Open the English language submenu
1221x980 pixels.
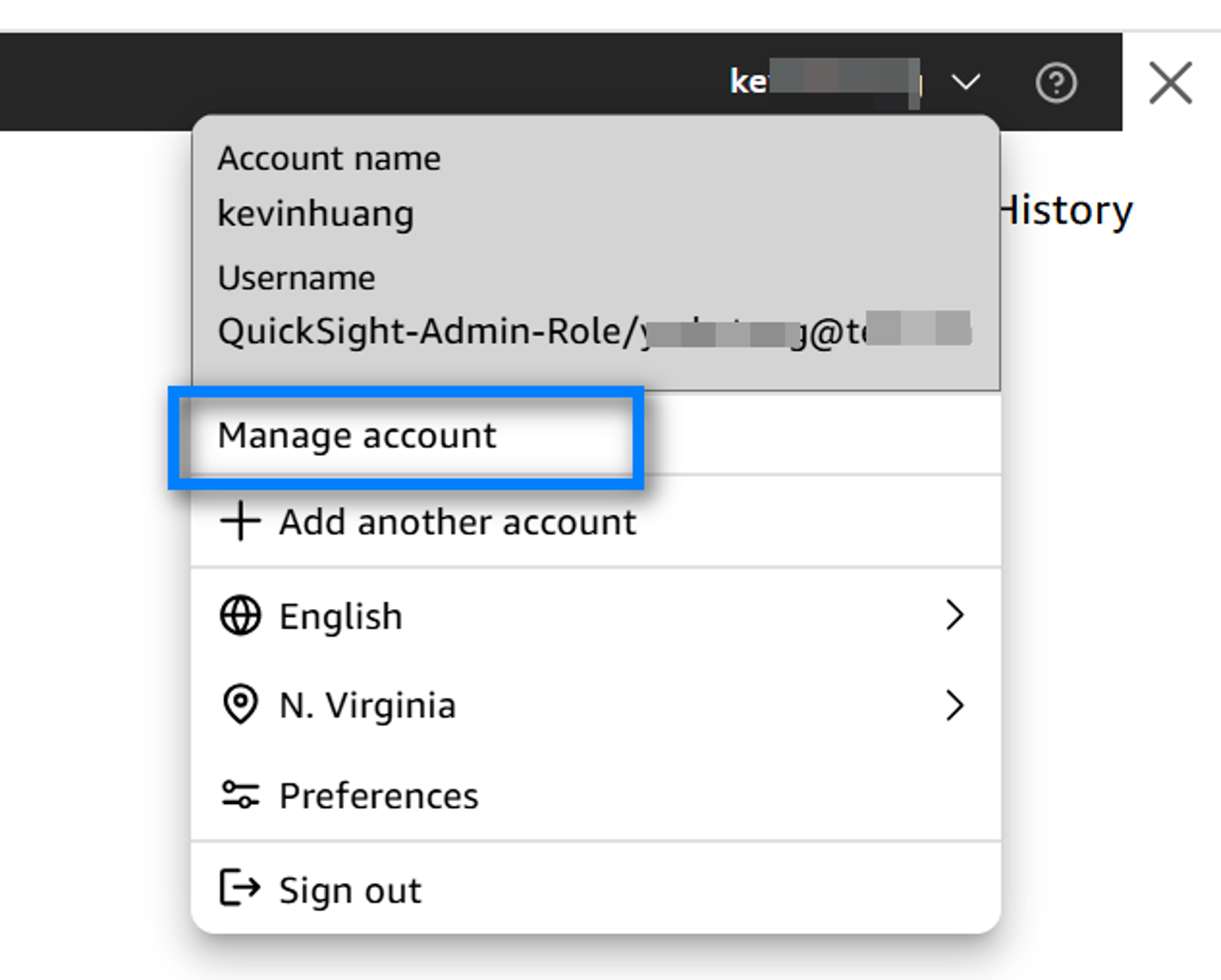point(595,616)
